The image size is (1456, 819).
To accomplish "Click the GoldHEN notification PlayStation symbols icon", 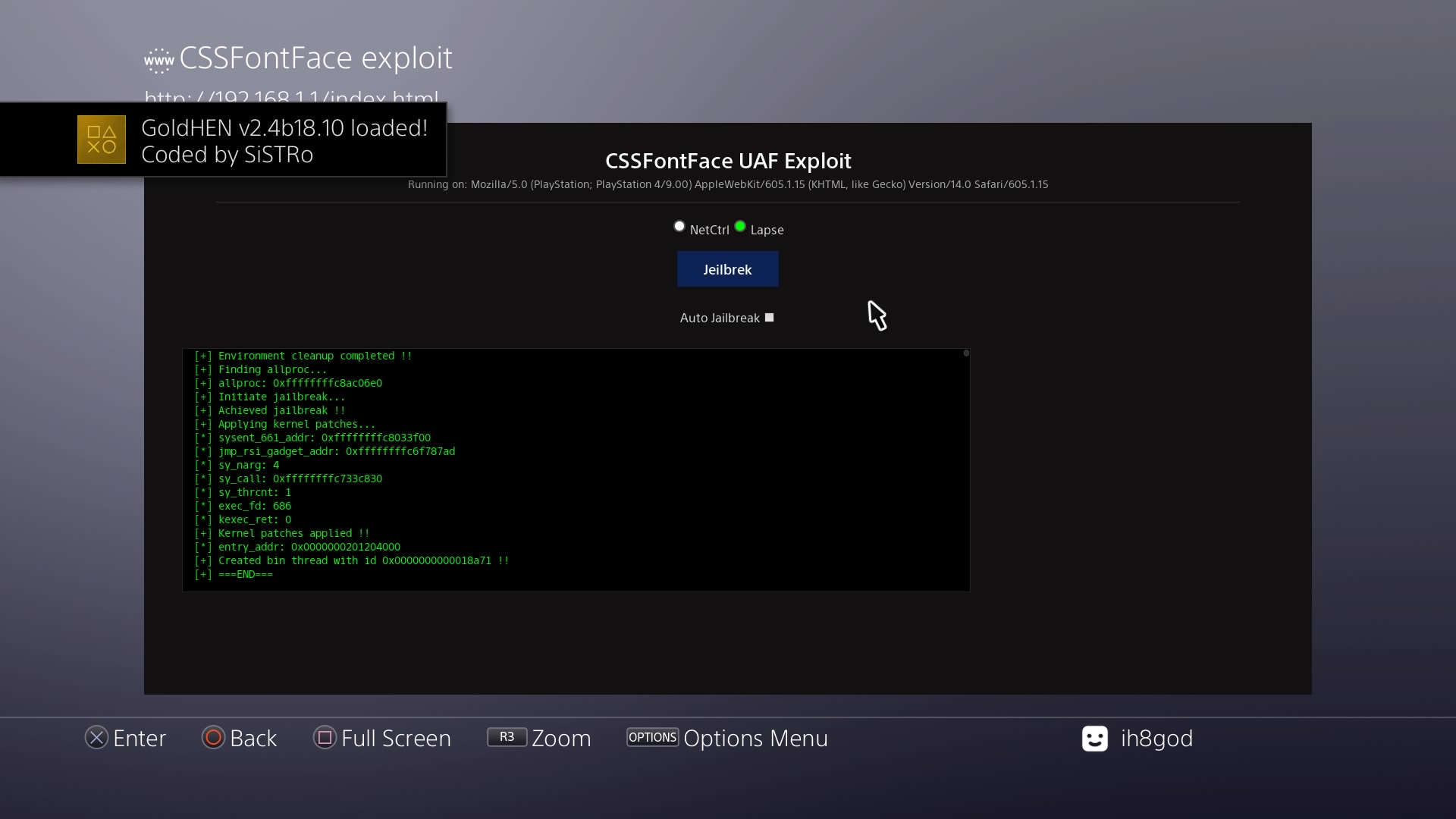I will [102, 140].
